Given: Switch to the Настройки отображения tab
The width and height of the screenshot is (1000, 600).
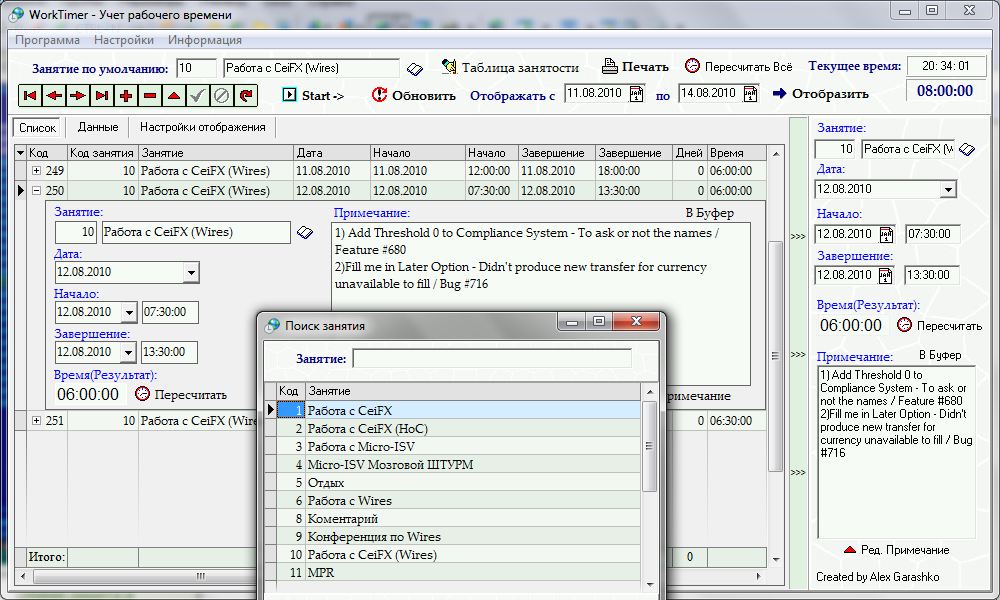Looking at the screenshot, I should click(203, 128).
